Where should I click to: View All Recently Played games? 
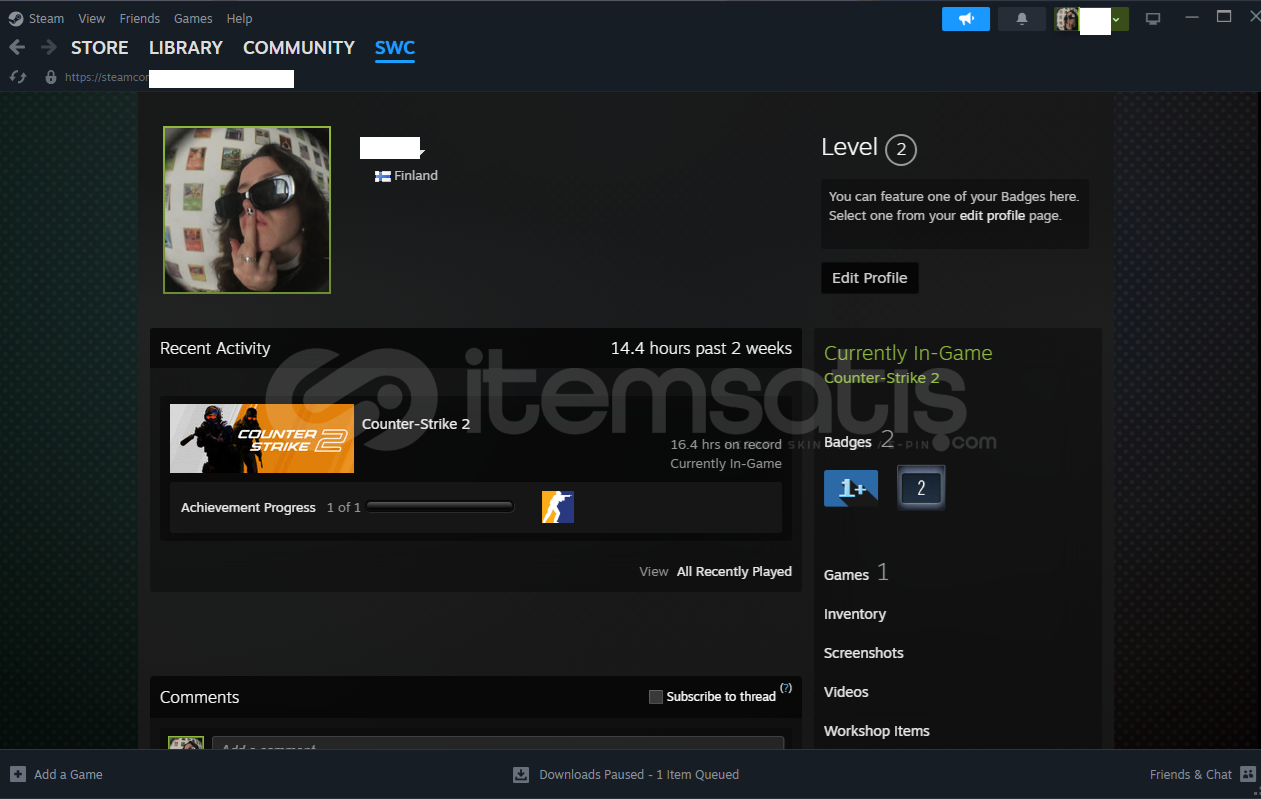coord(734,572)
